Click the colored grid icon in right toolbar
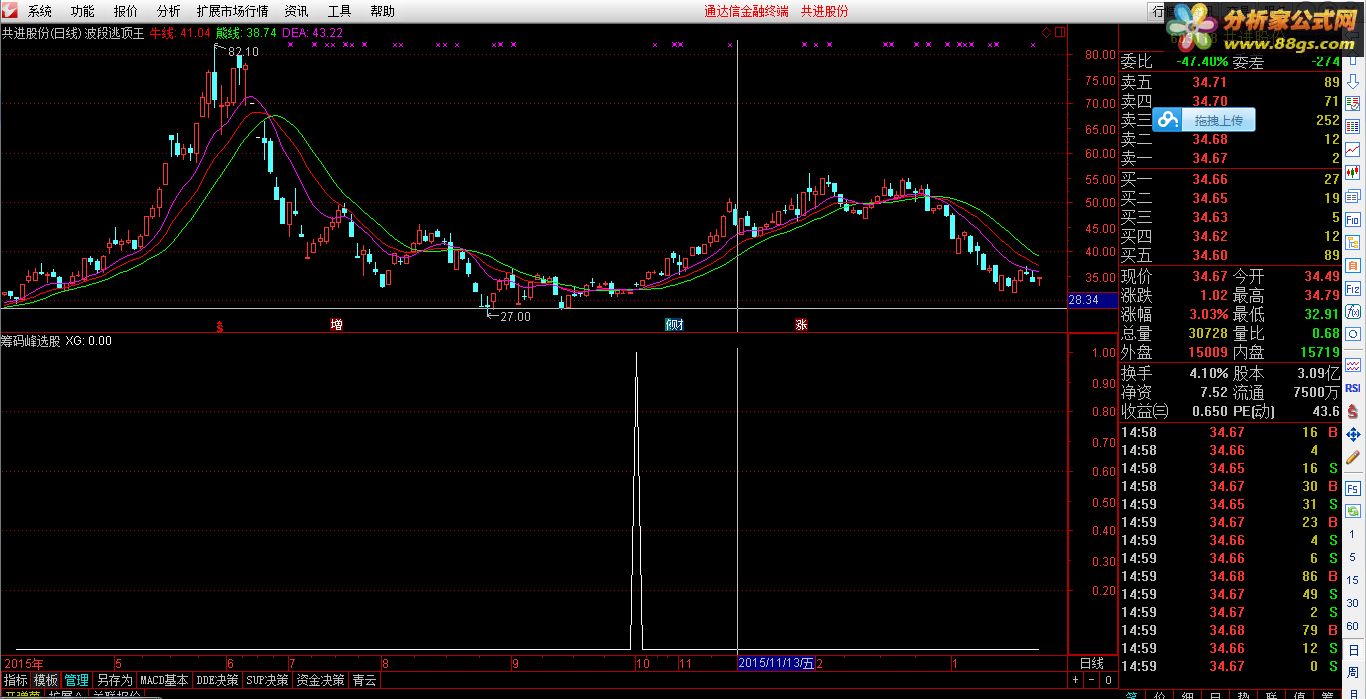The image size is (1366, 699). click(1353, 125)
